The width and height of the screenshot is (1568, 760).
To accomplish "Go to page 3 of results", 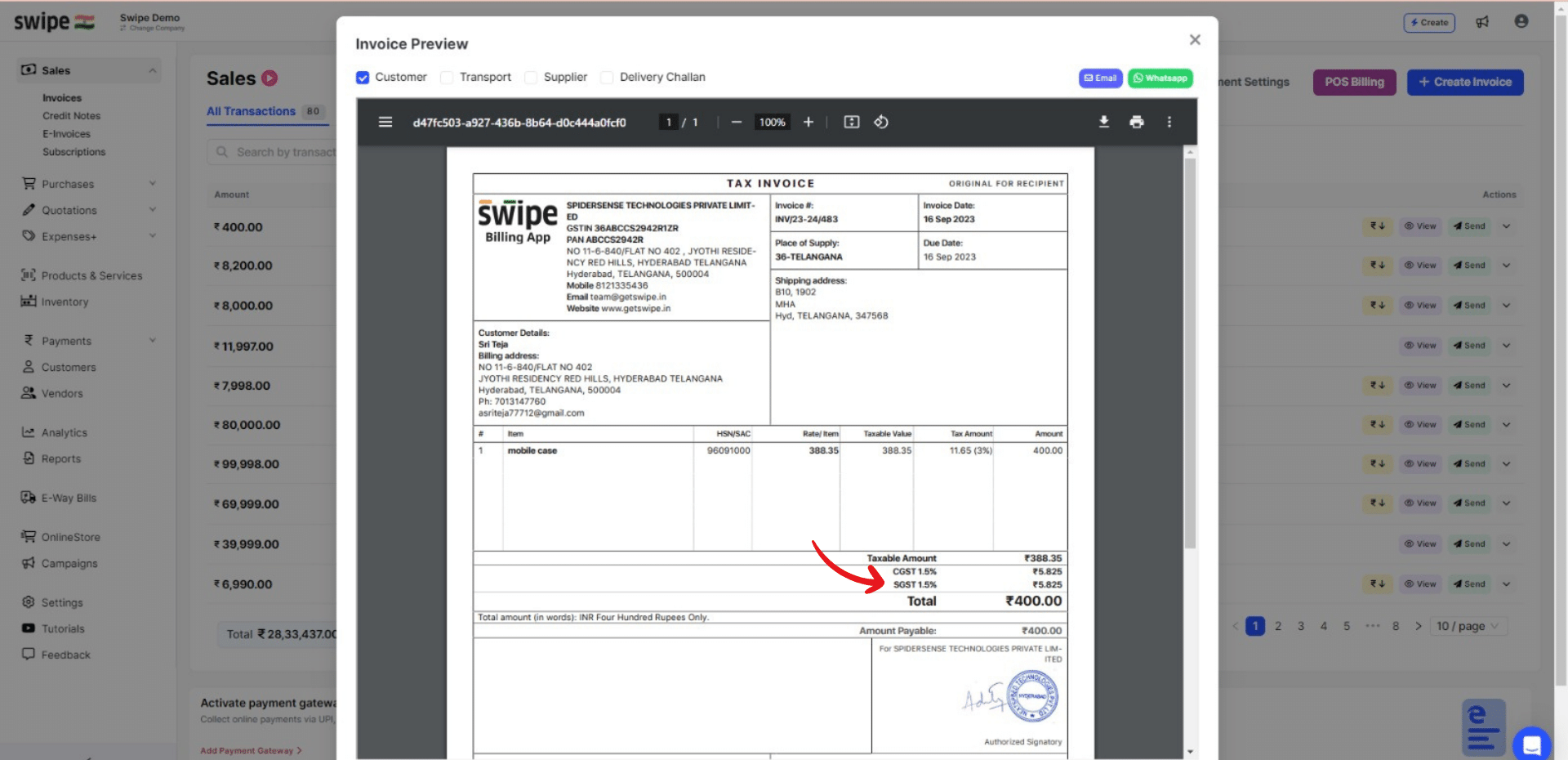I will point(1301,626).
